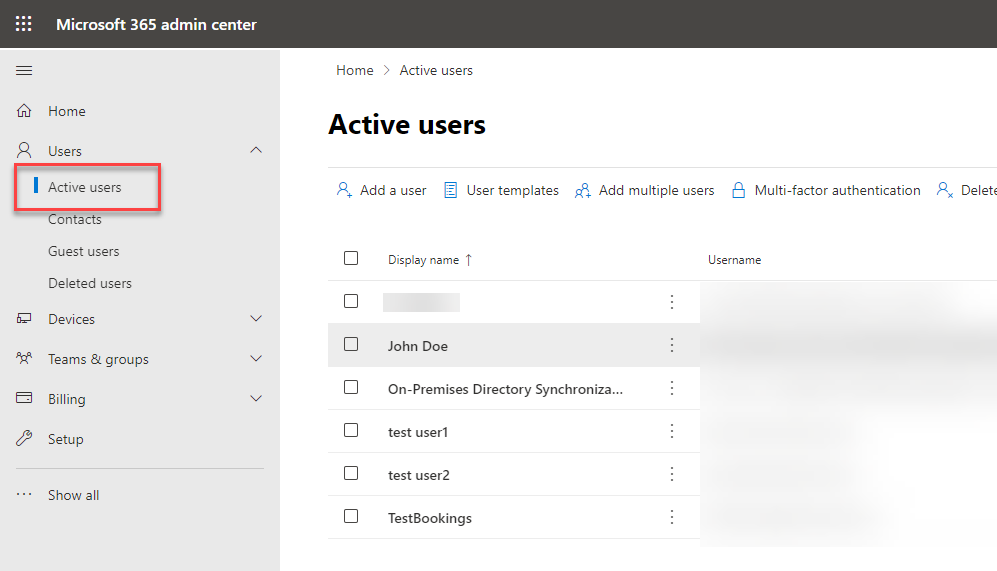
Task: Select the TestBookings checkbox
Action: [351, 516]
